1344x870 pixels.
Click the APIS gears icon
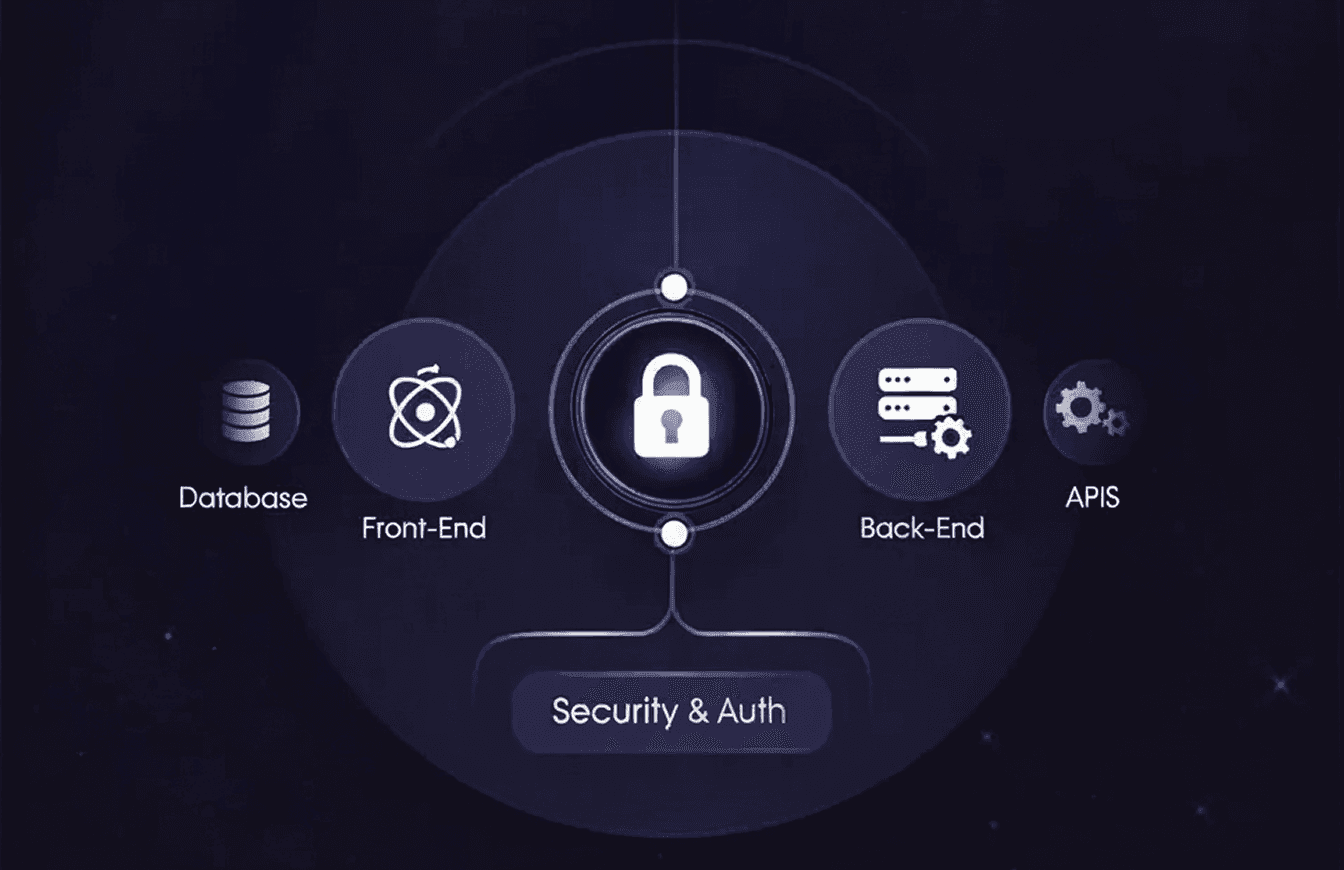[x=1092, y=412]
